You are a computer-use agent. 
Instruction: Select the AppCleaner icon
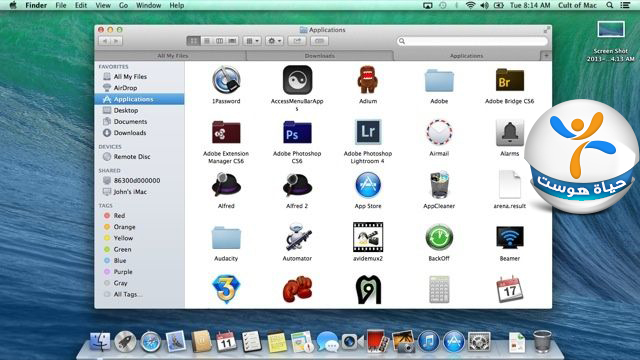point(439,185)
